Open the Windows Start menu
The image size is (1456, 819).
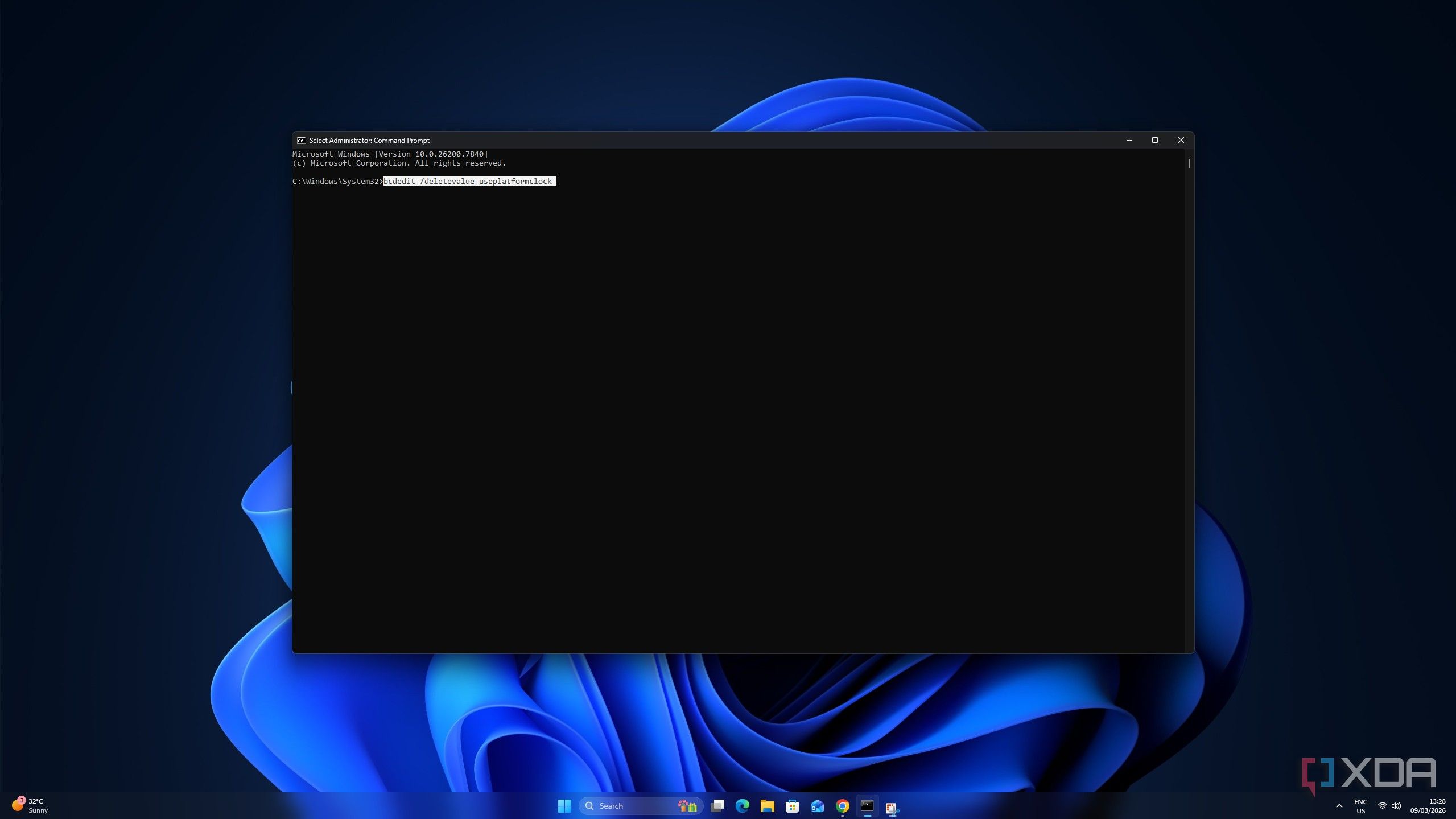(564, 806)
